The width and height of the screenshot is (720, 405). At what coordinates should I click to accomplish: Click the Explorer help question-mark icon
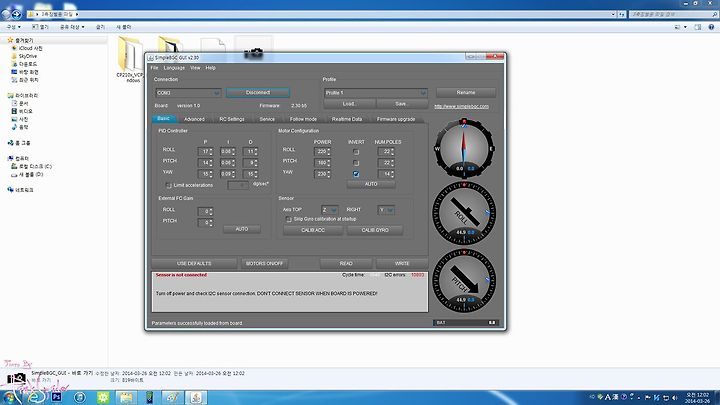(x=711, y=27)
